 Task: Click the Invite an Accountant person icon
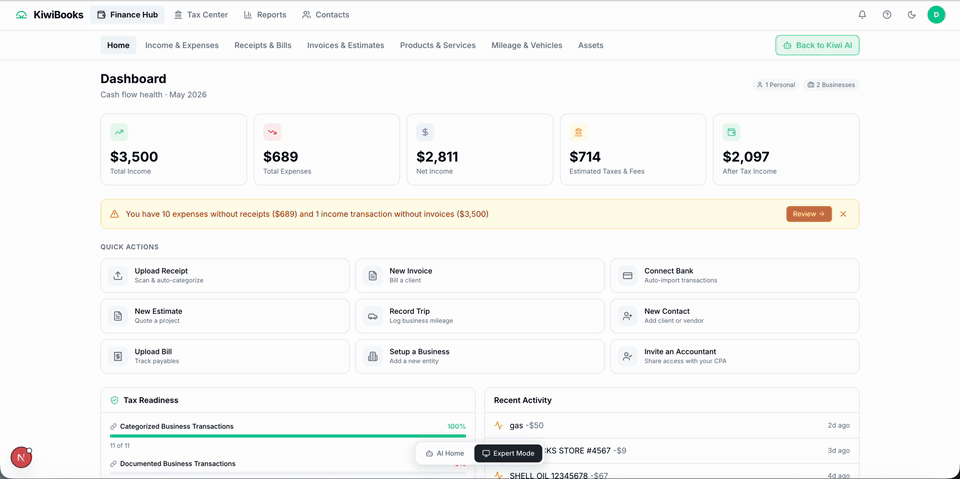tap(628, 356)
